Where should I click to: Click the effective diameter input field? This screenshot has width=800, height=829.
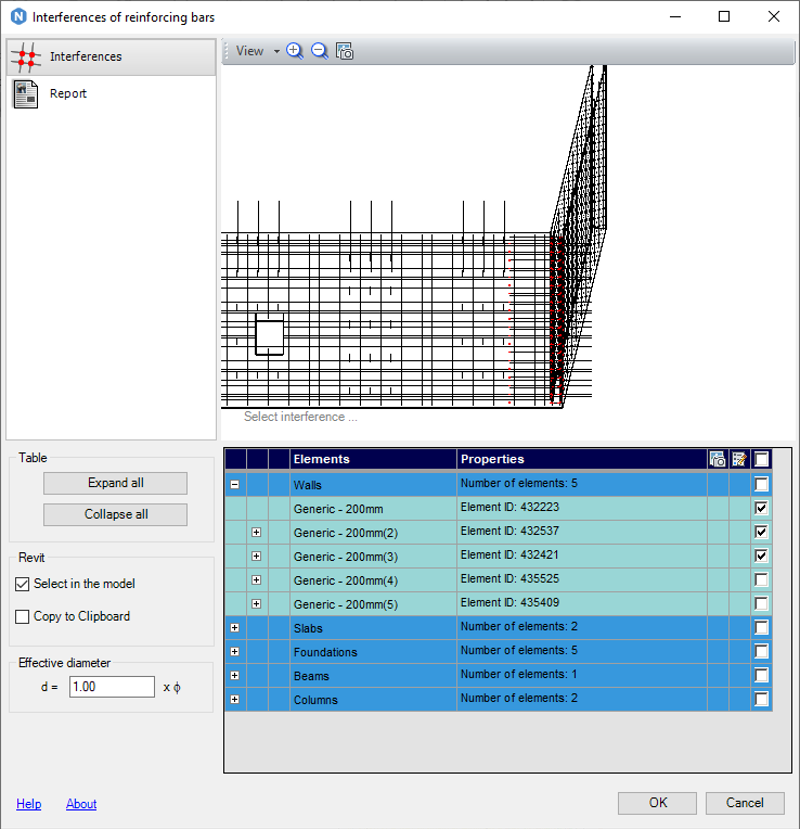click(112, 687)
